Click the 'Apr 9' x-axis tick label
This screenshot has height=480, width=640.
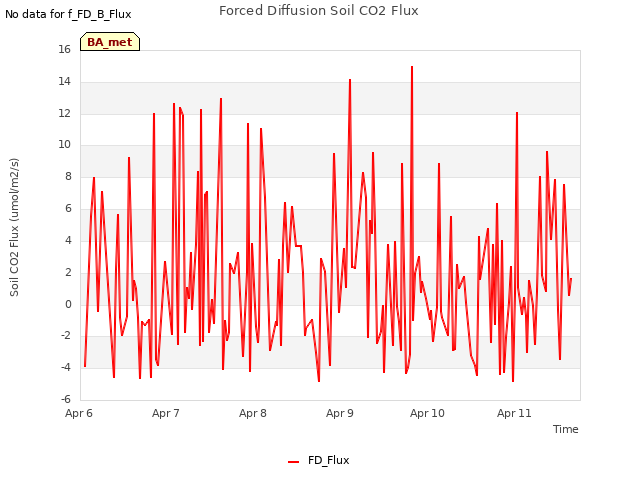click(x=340, y=413)
